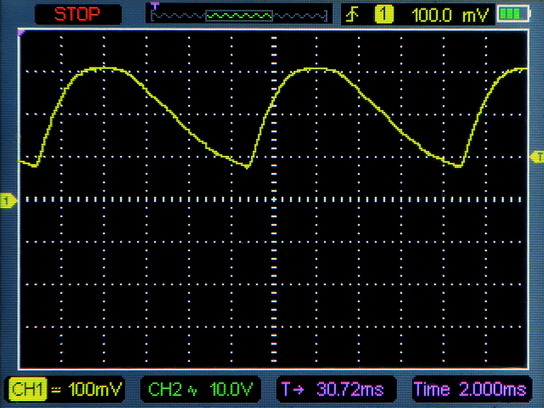Click the CH2 10.0V scale value

click(x=231, y=389)
